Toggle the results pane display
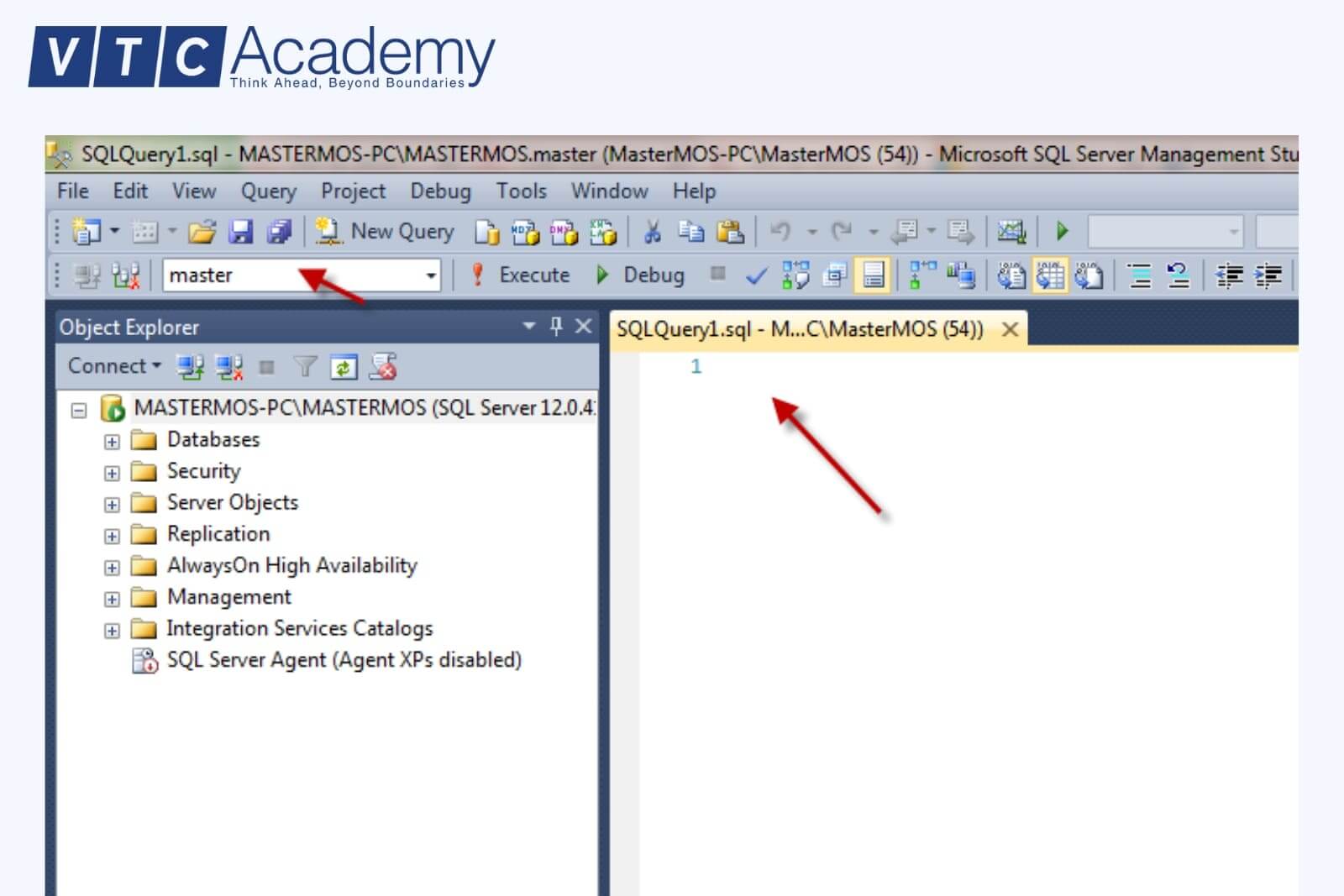1344x896 pixels. [872, 275]
